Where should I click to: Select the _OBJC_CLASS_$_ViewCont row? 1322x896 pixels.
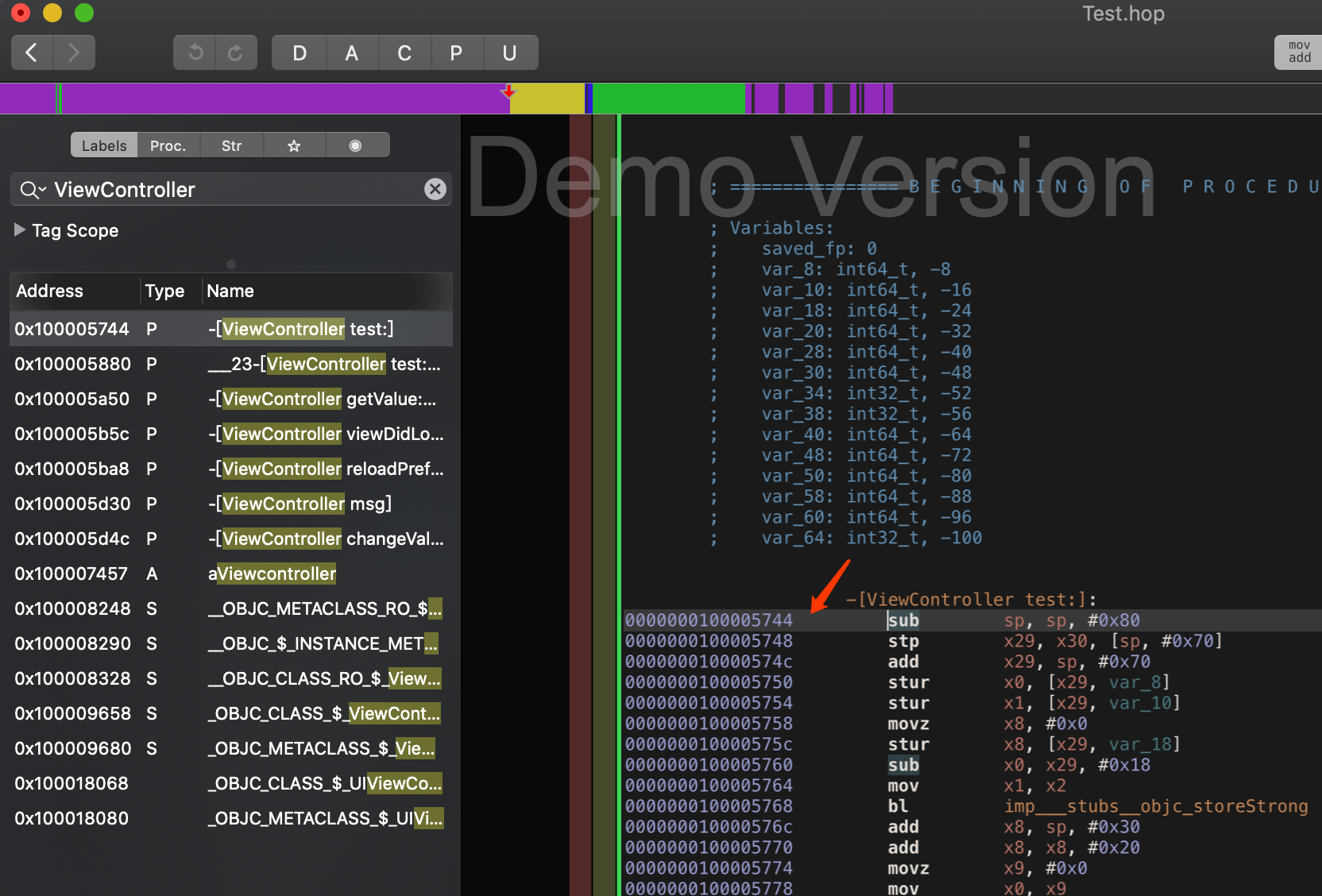click(x=231, y=713)
